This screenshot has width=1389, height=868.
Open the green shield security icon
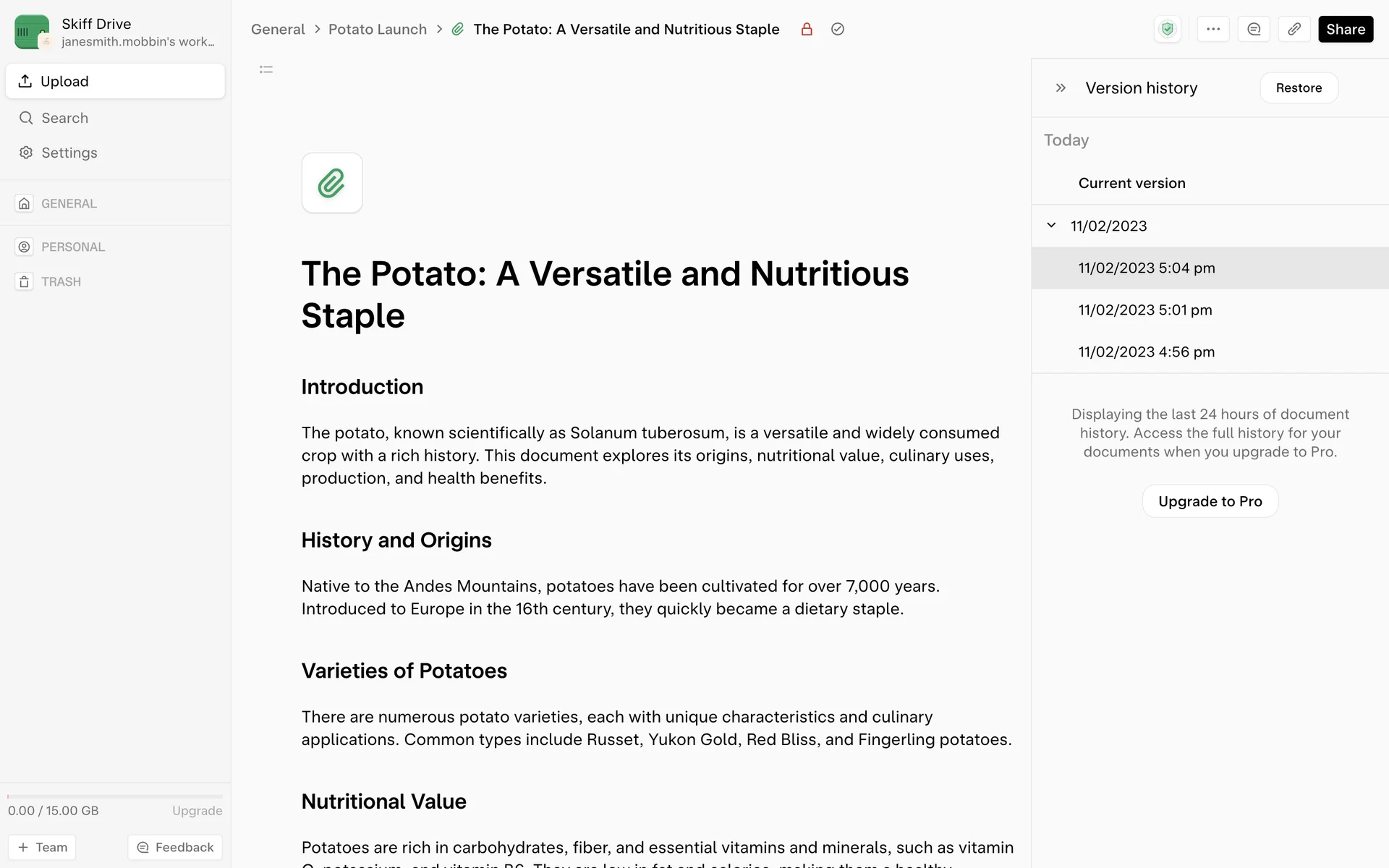1167,29
